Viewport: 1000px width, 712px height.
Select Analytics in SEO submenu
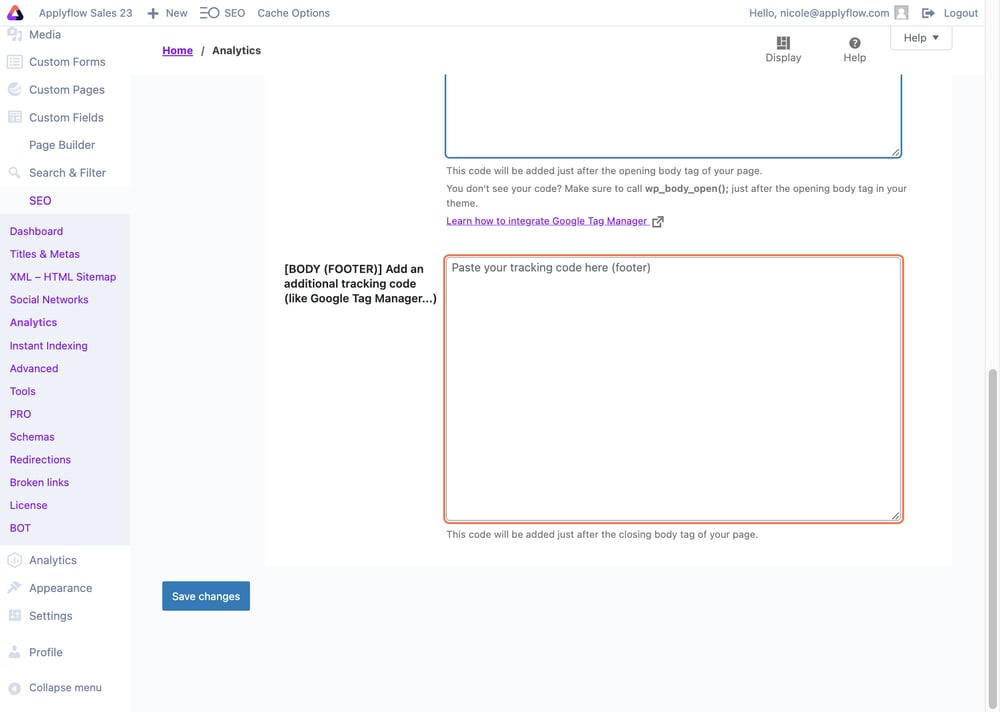pos(33,323)
